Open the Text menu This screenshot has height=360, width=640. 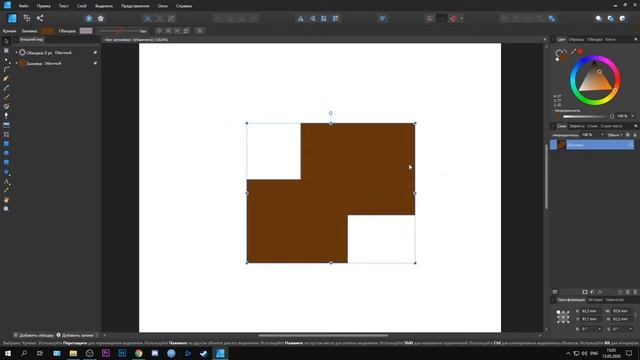tap(64, 6)
